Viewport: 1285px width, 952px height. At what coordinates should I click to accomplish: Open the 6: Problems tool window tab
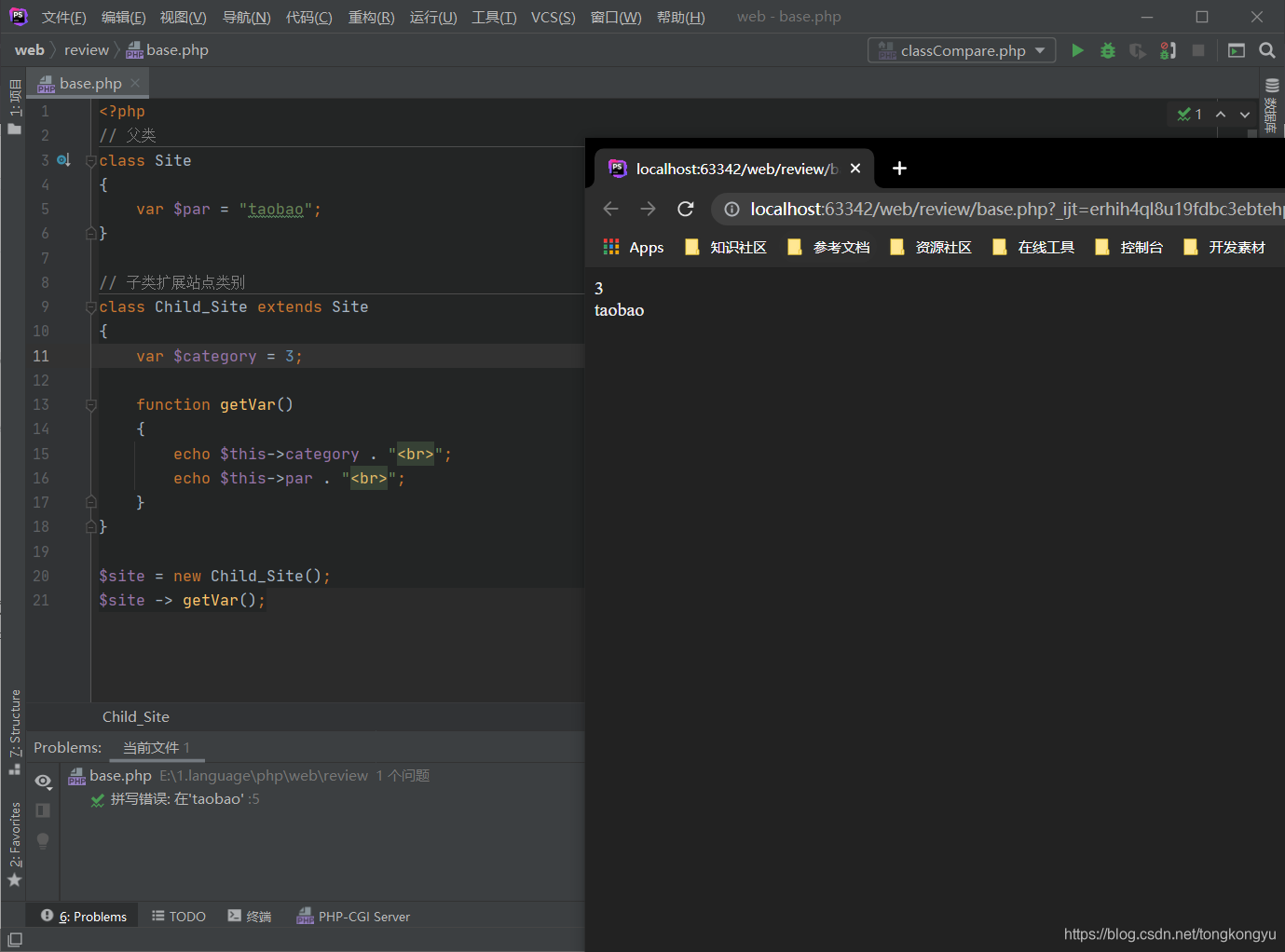(84, 917)
